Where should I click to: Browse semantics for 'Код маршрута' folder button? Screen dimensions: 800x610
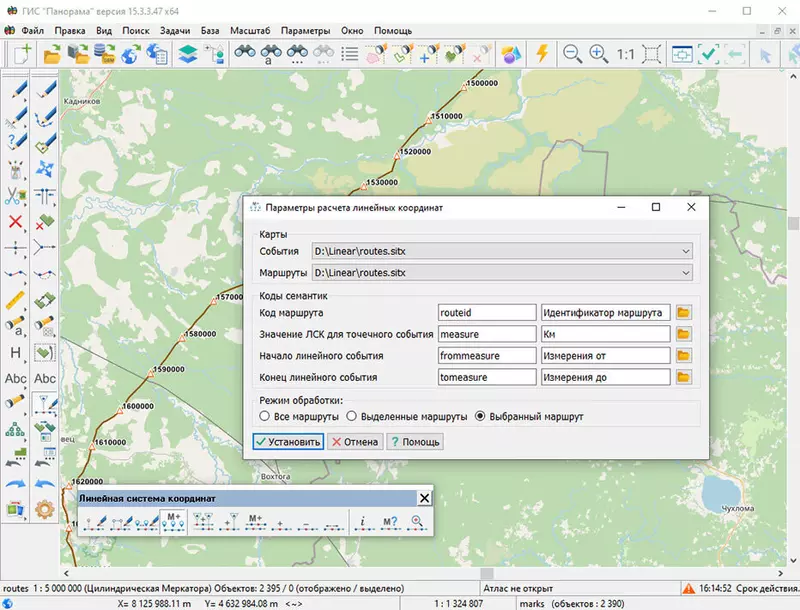pos(684,312)
